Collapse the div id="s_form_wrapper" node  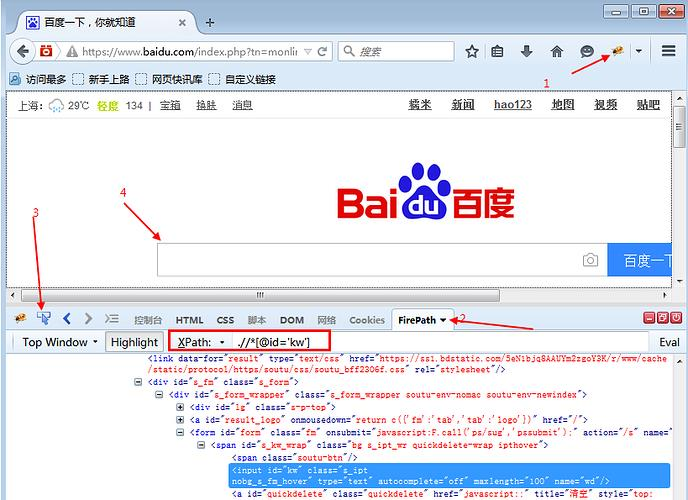pyautogui.click(x=159, y=395)
